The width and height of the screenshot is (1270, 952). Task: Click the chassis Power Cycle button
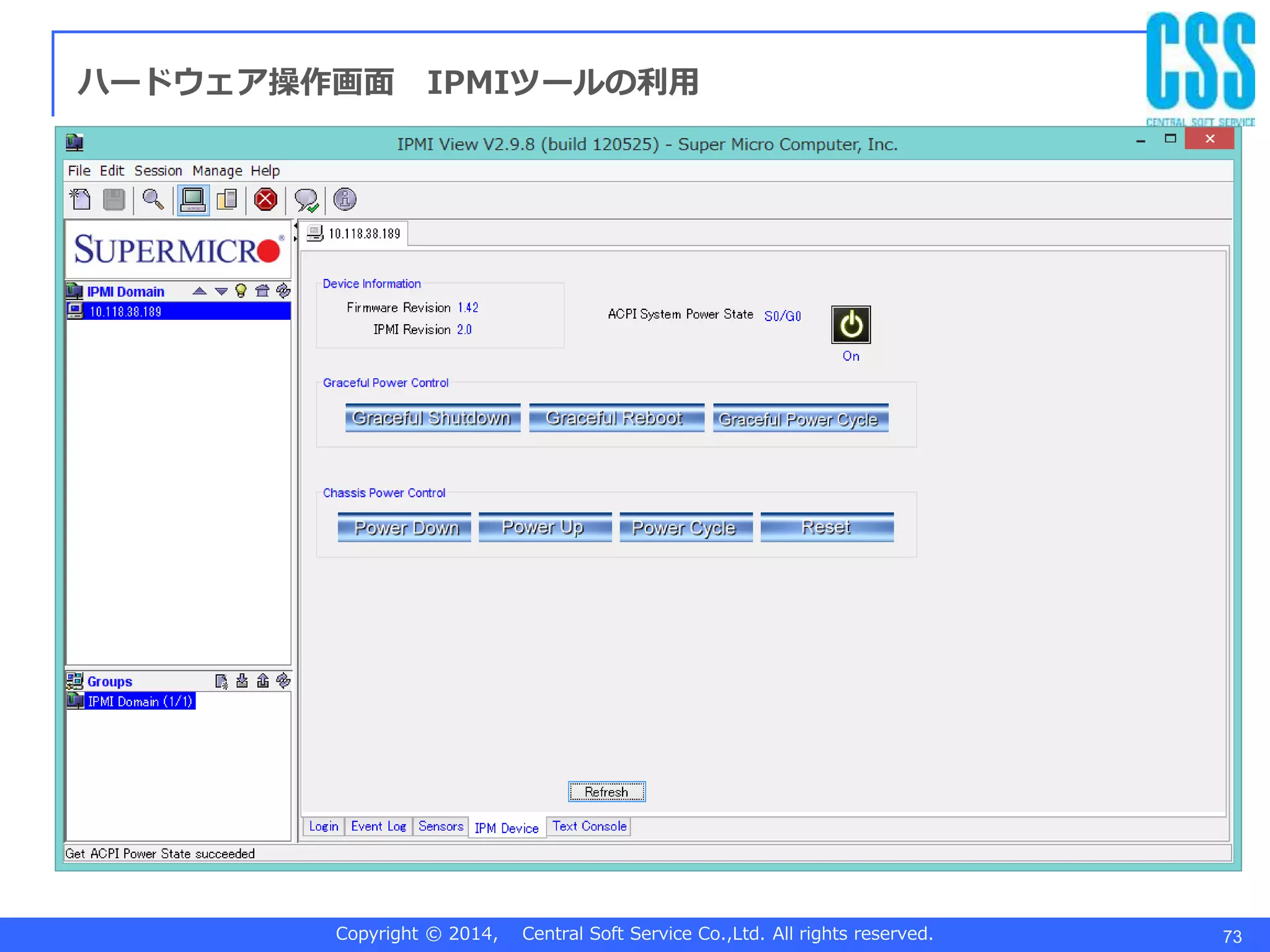click(686, 527)
